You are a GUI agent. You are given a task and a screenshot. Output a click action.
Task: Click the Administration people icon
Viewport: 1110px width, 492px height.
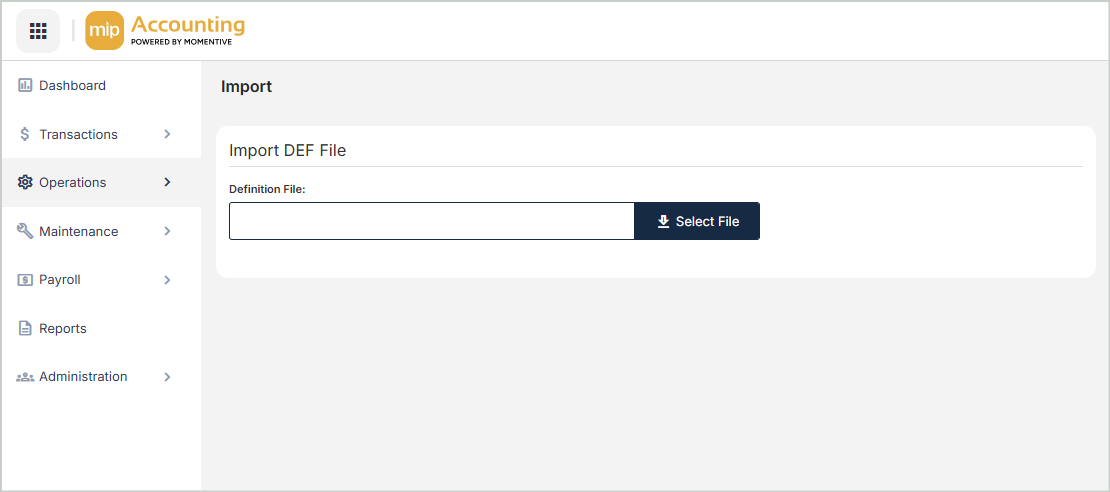(x=25, y=377)
